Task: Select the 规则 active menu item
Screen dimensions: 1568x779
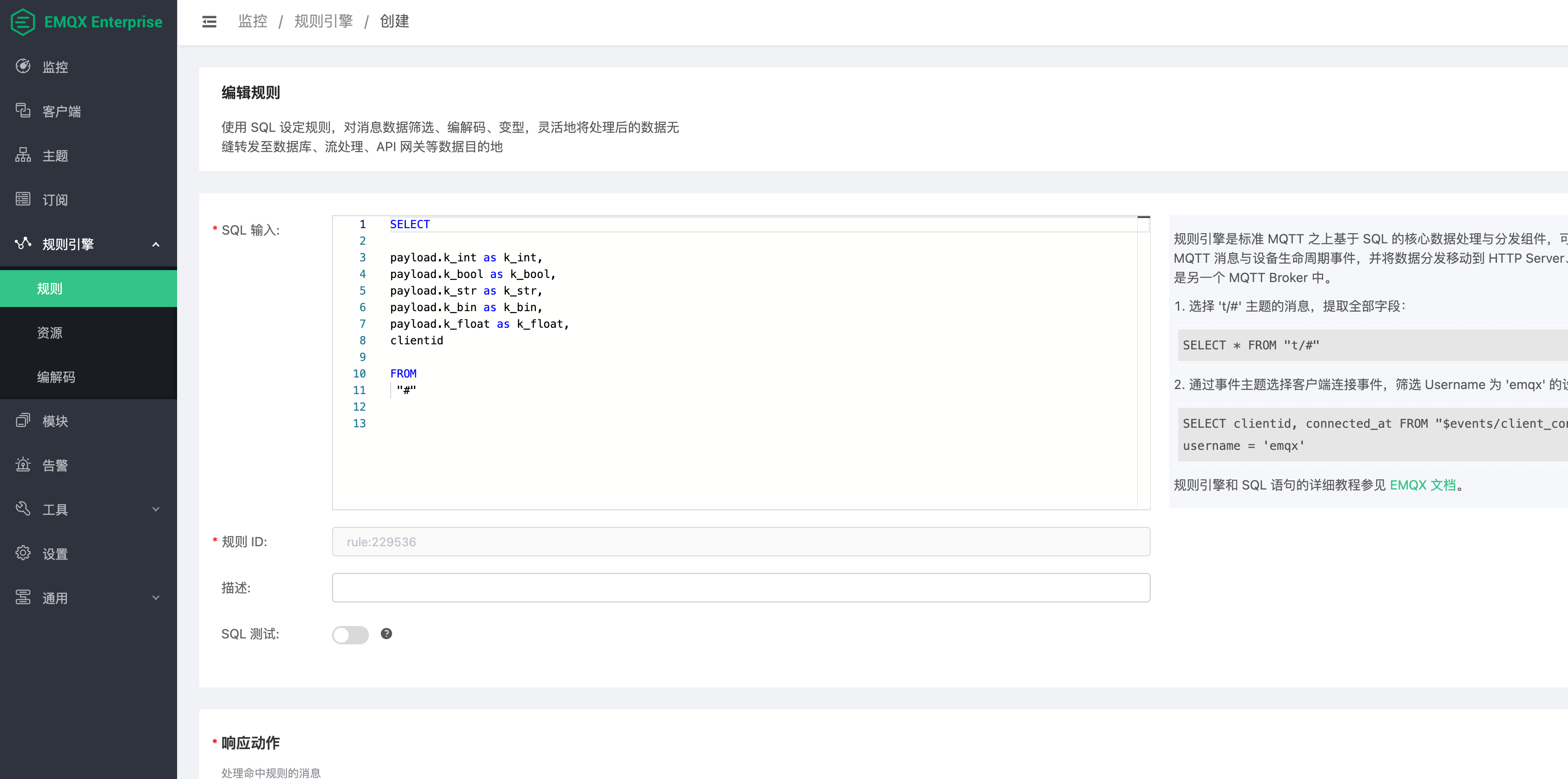Action: point(50,289)
